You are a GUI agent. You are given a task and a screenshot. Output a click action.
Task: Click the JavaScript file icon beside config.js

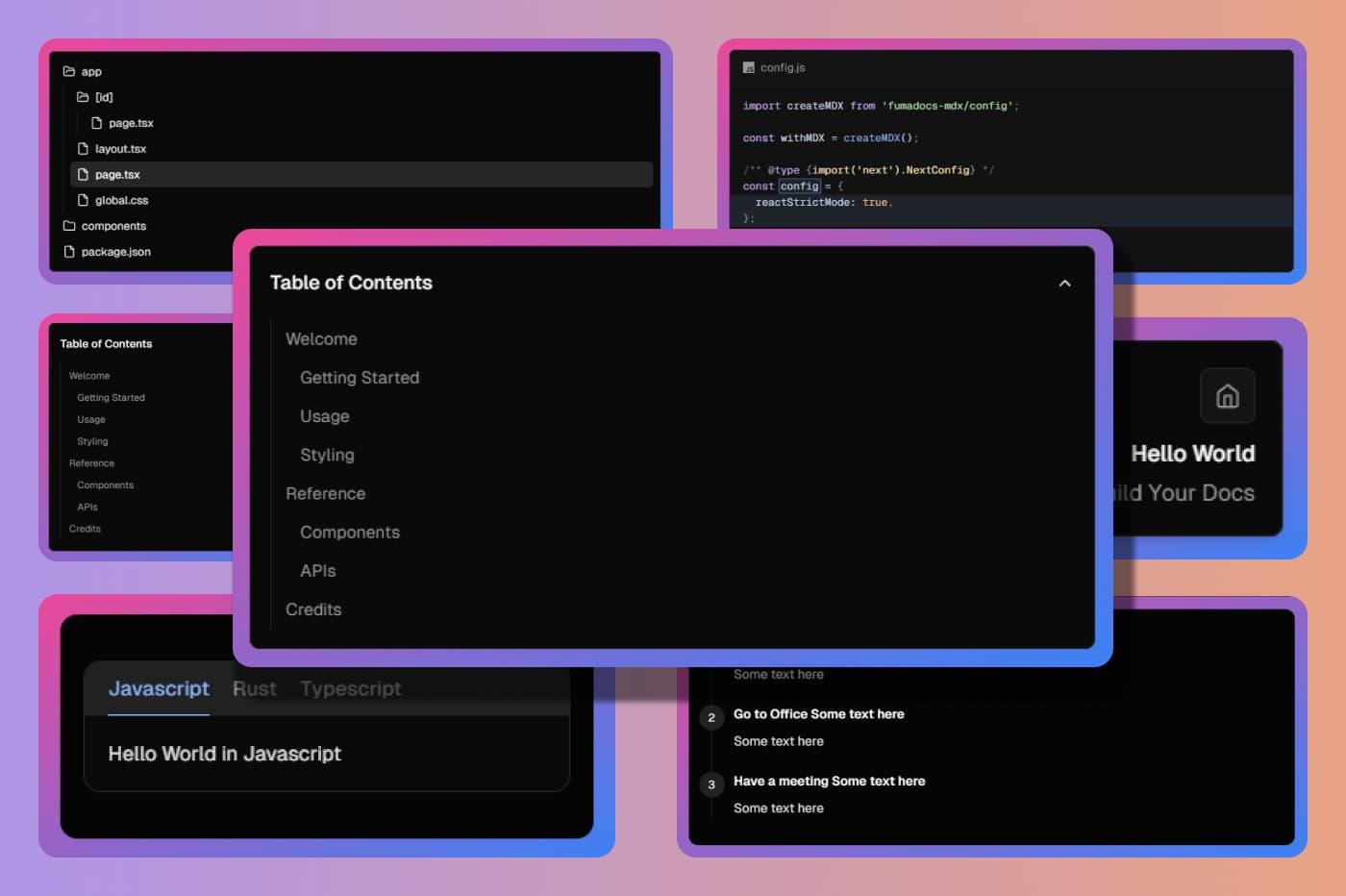click(748, 67)
